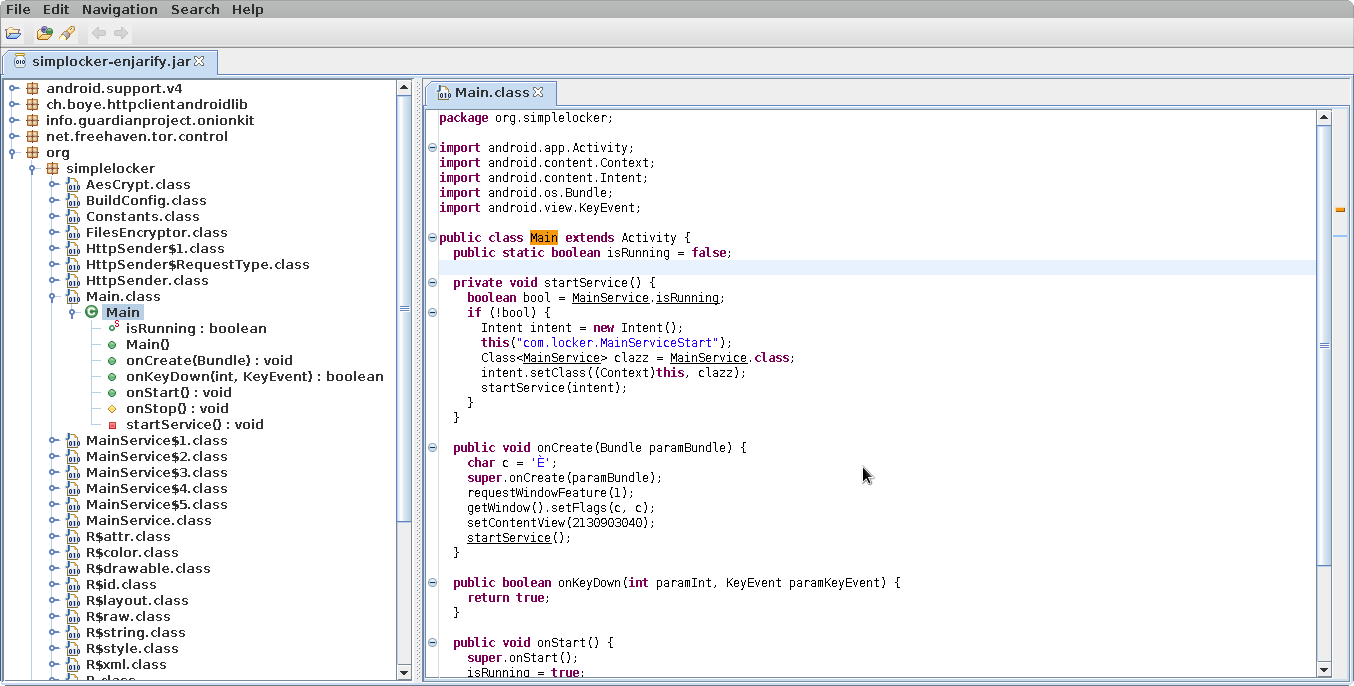Click the protected method icon of onStop()
Viewport: 1354px width, 686px height.
pos(112,408)
